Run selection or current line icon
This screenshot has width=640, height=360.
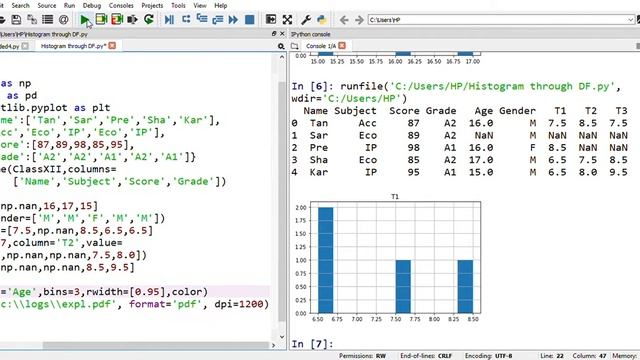pyautogui.click(x=132, y=19)
